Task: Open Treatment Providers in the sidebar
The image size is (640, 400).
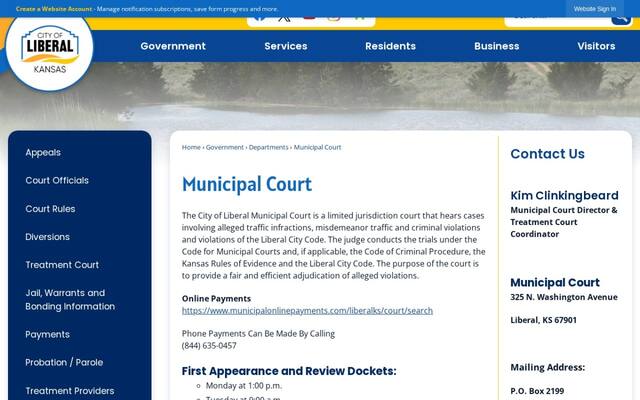Action: 70,391
